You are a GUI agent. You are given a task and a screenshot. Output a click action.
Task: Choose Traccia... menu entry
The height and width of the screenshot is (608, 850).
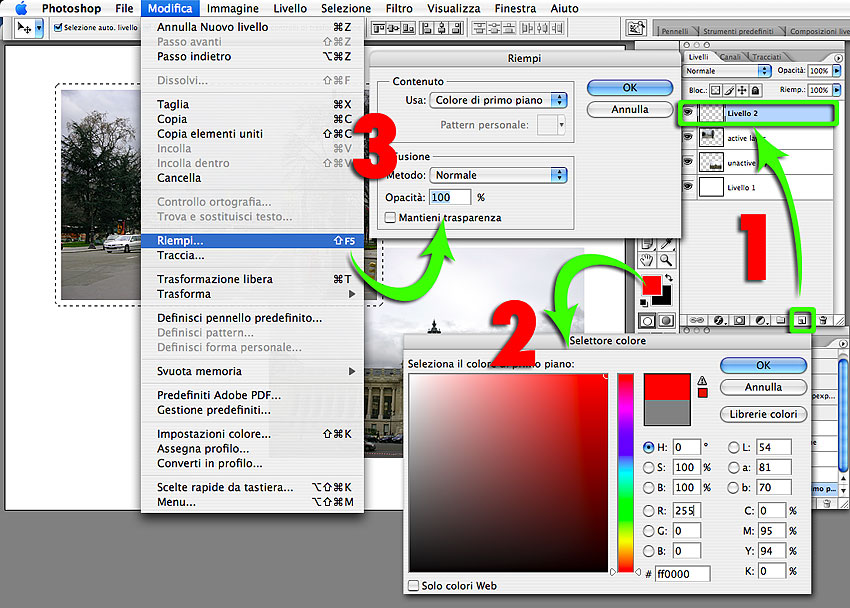click(253, 255)
